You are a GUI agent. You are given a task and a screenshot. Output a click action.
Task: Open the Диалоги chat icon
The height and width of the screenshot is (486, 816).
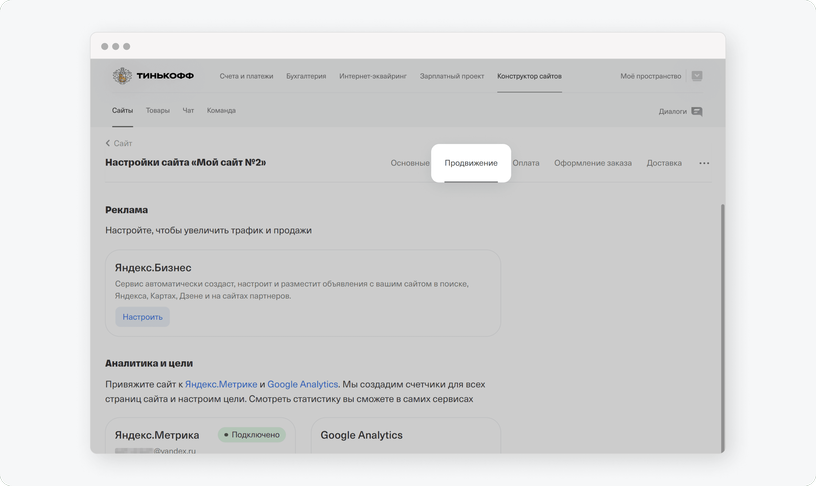(696, 111)
